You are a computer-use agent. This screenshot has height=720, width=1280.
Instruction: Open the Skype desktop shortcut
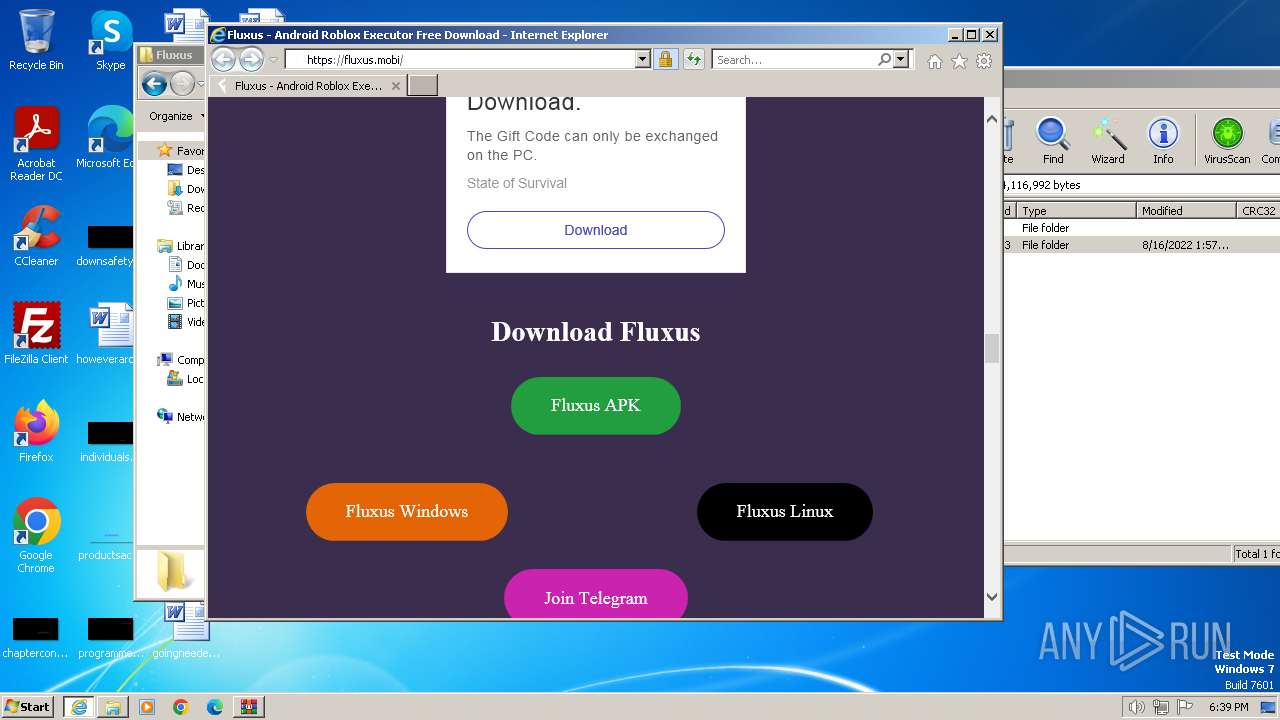pyautogui.click(x=111, y=41)
